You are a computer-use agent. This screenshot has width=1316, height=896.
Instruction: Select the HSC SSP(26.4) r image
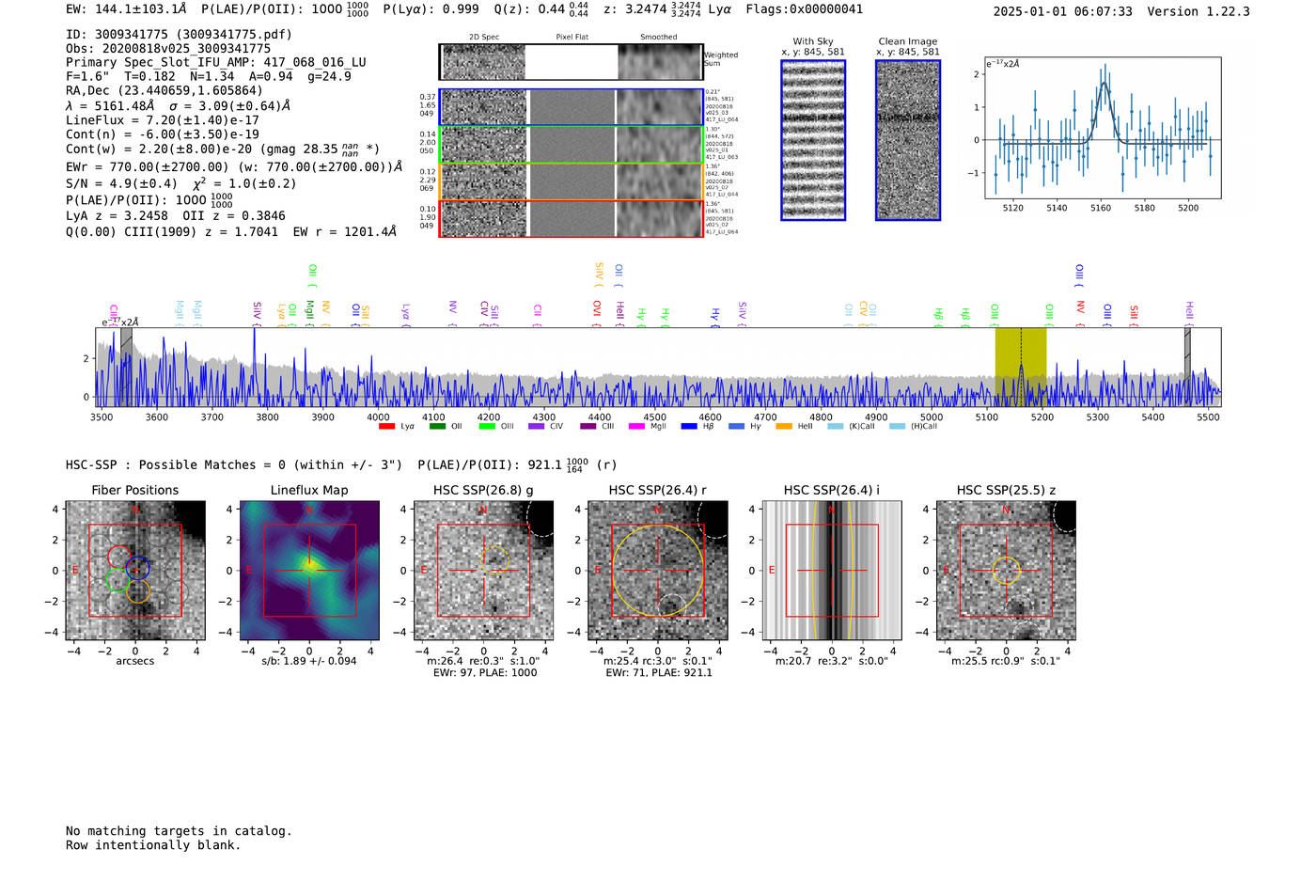[658, 571]
